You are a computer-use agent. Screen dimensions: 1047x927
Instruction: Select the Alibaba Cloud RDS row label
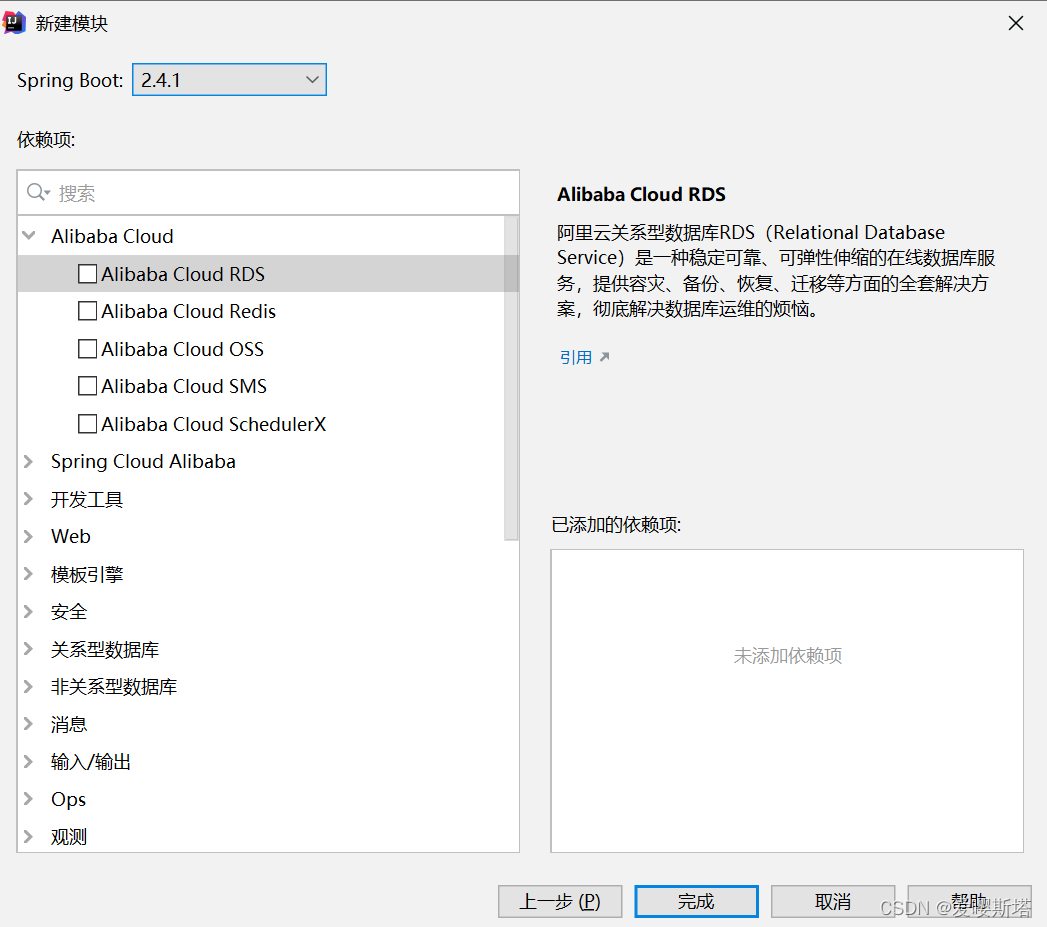tap(183, 274)
